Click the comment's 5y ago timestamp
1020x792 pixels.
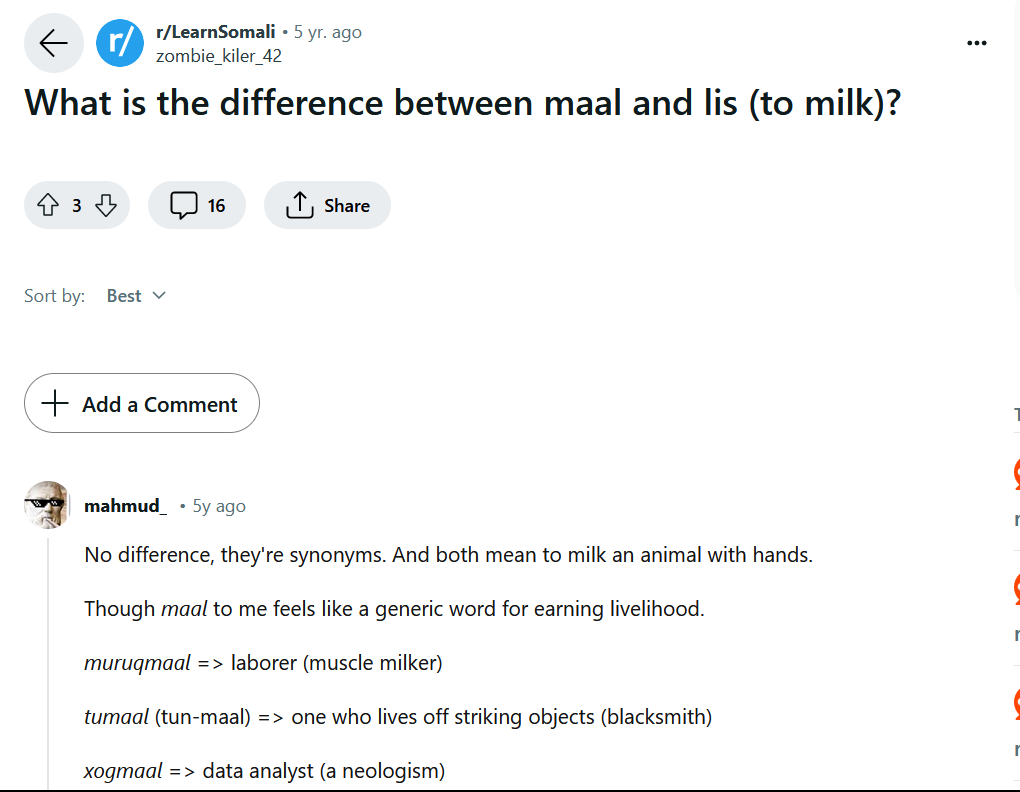(x=219, y=506)
